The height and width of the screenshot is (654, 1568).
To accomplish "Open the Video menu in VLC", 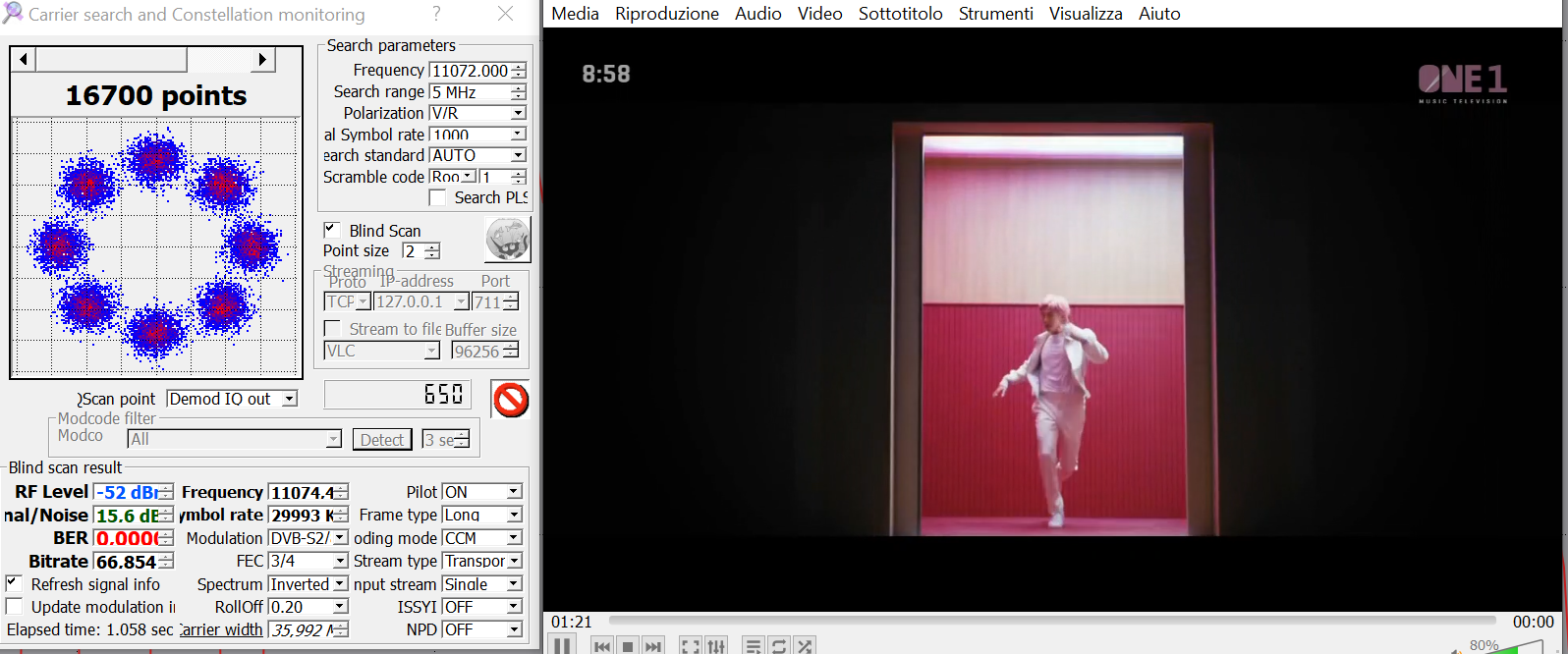I will click(820, 14).
